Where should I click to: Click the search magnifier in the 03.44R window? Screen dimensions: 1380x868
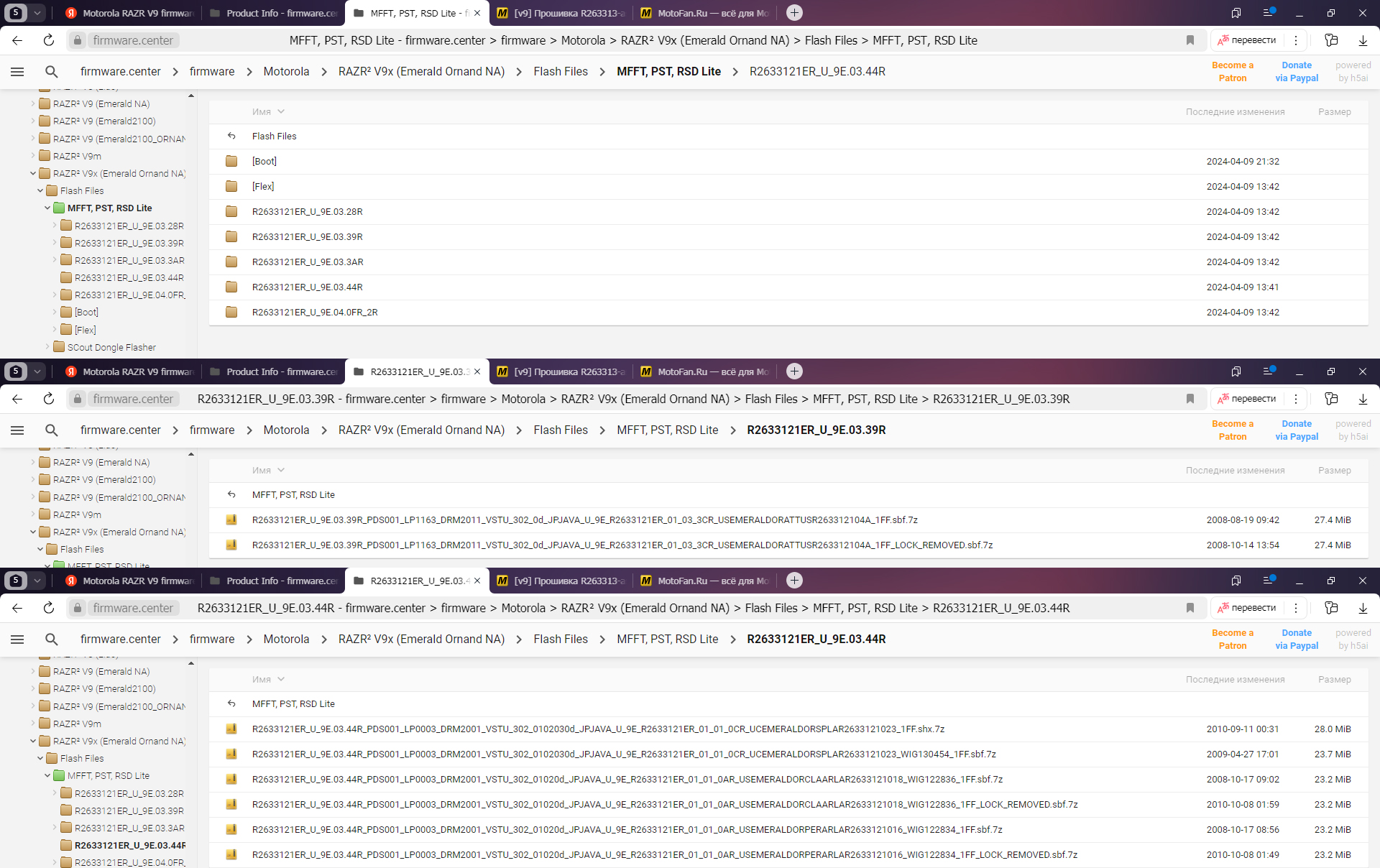(51, 639)
